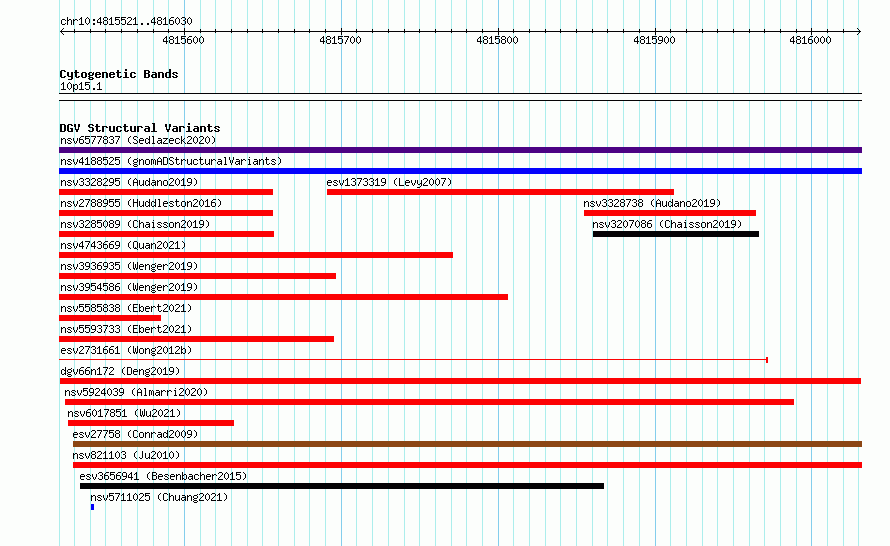
Task: Select the red esv1373319 variant bar
Action: [501, 192]
